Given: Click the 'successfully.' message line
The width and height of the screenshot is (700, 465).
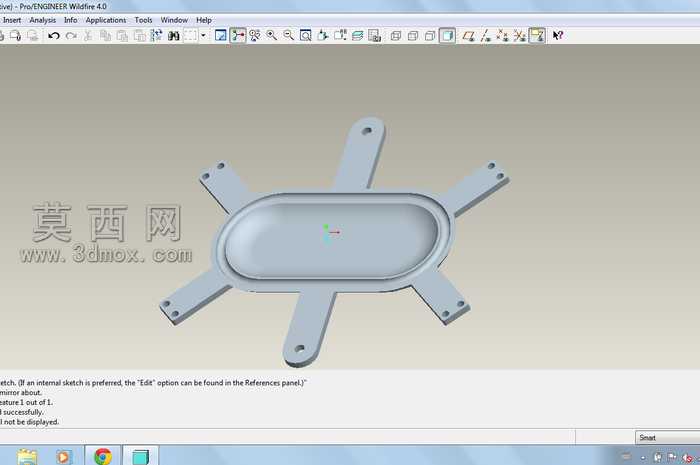Looking at the screenshot, I should tap(22, 412).
